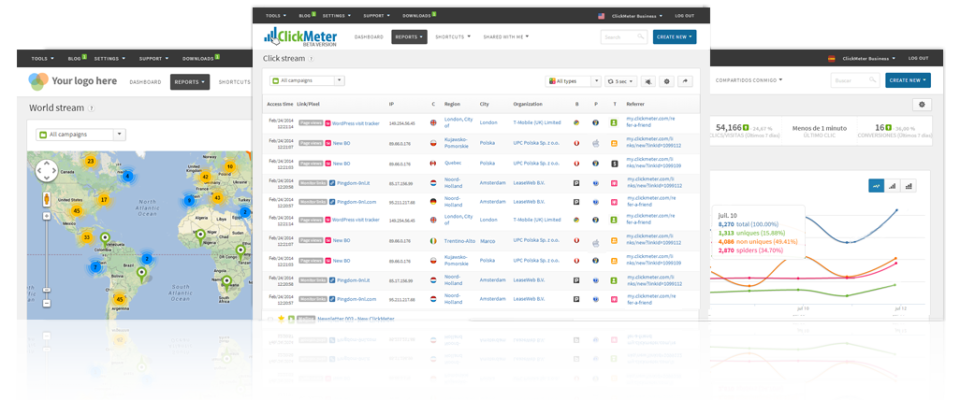The width and height of the screenshot is (960, 400).
Task: Open the Support menu in center window
Action: [x=375, y=16]
